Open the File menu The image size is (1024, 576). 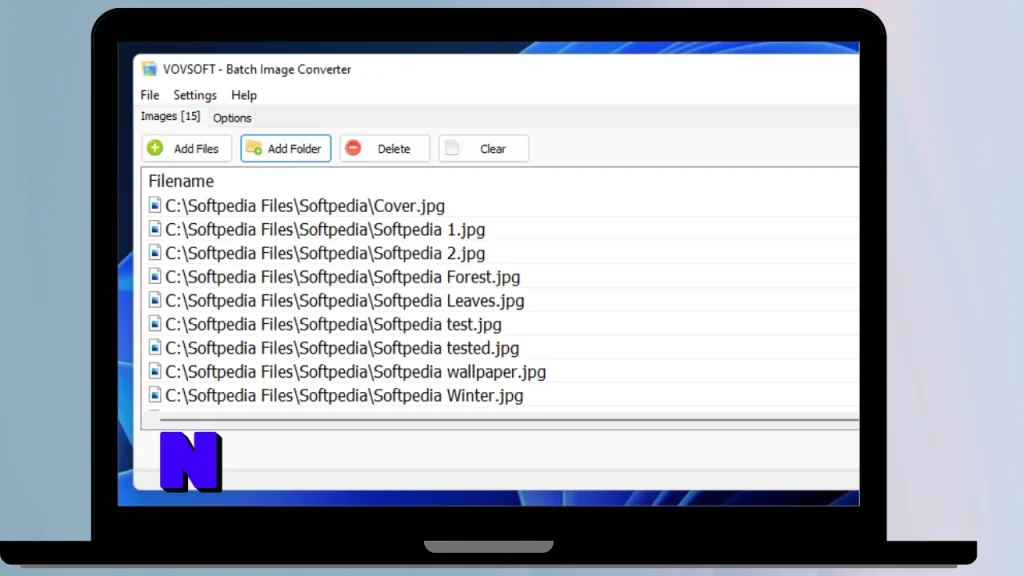point(150,95)
